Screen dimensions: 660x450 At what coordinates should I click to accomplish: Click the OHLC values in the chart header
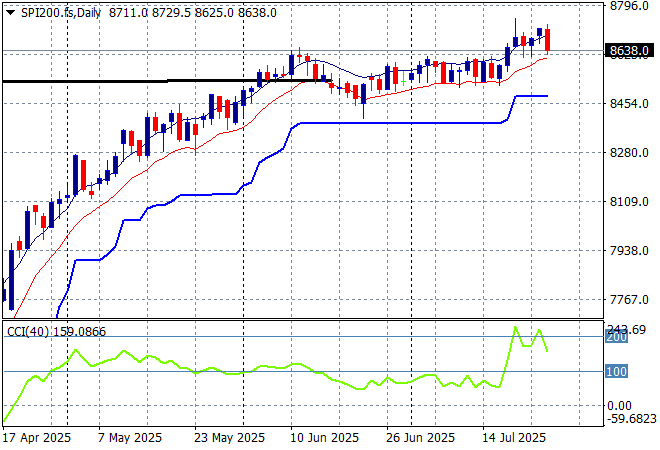coord(192,12)
